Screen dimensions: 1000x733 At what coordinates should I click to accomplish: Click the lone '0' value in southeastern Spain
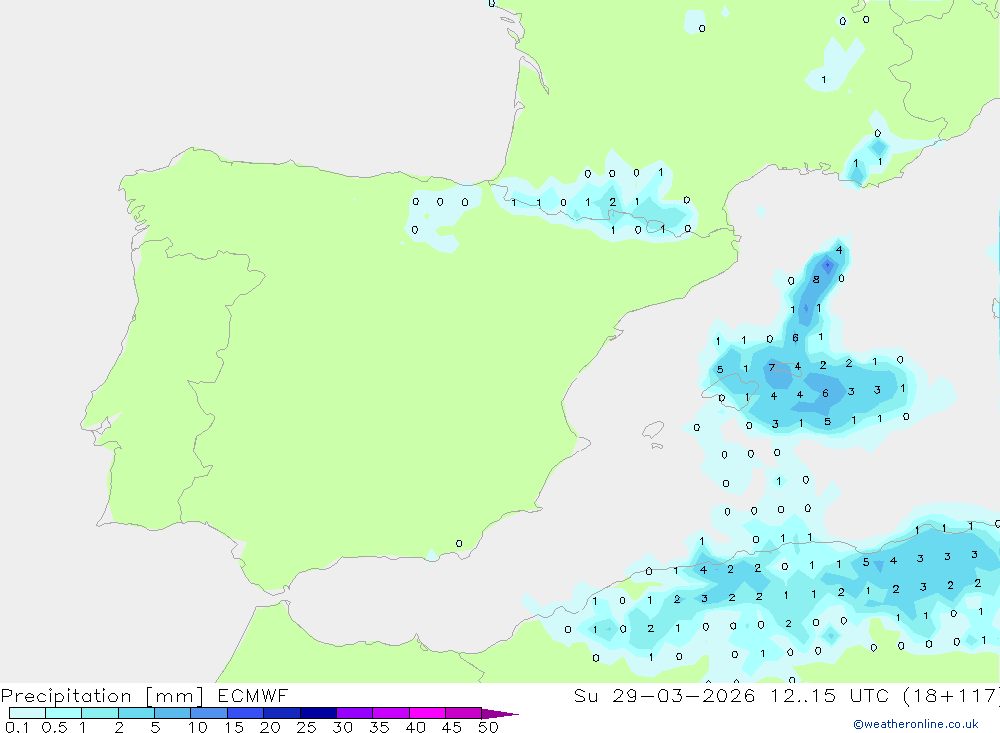(x=459, y=544)
